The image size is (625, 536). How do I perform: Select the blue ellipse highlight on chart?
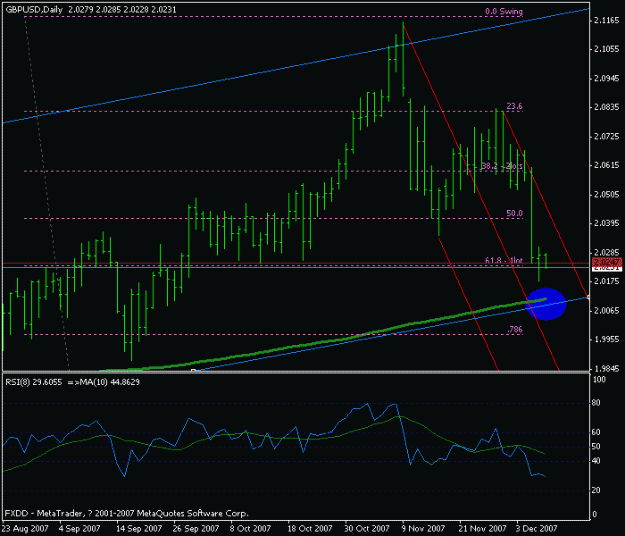(546, 304)
